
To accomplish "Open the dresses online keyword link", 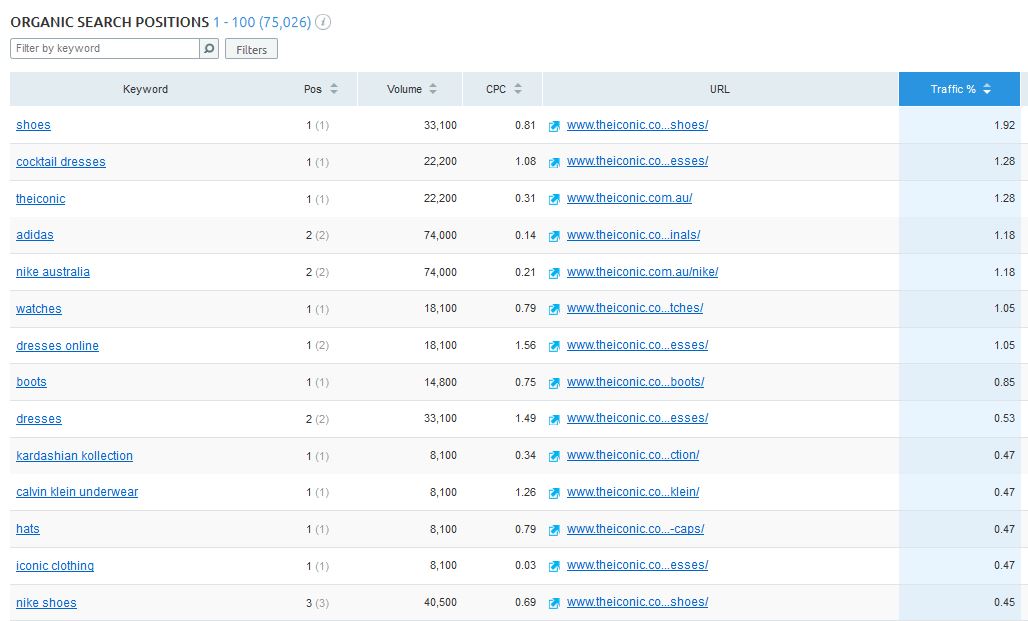I will (x=57, y=346).
